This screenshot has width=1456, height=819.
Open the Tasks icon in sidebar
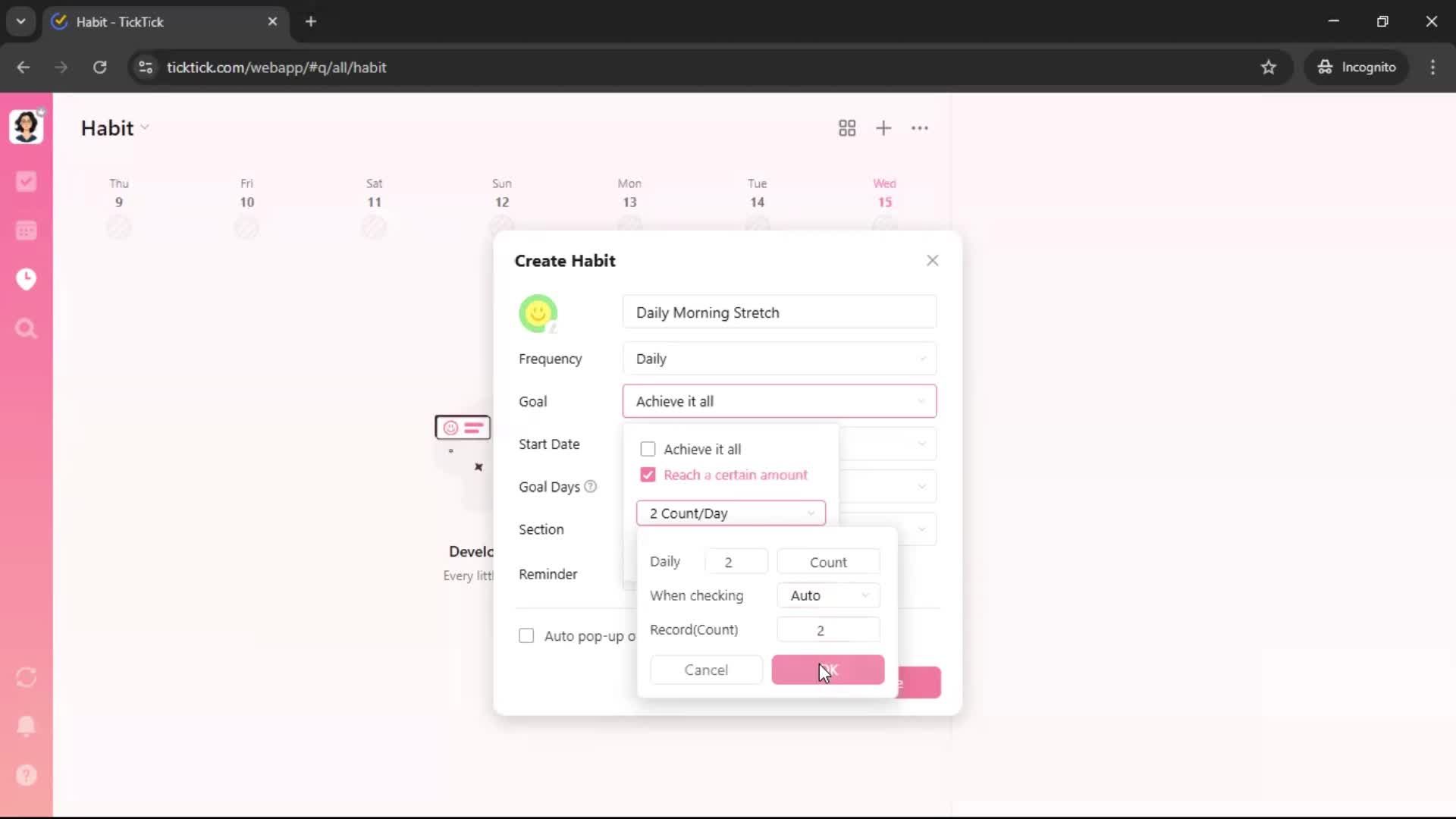pyautogui.click(x=27, y=181)
